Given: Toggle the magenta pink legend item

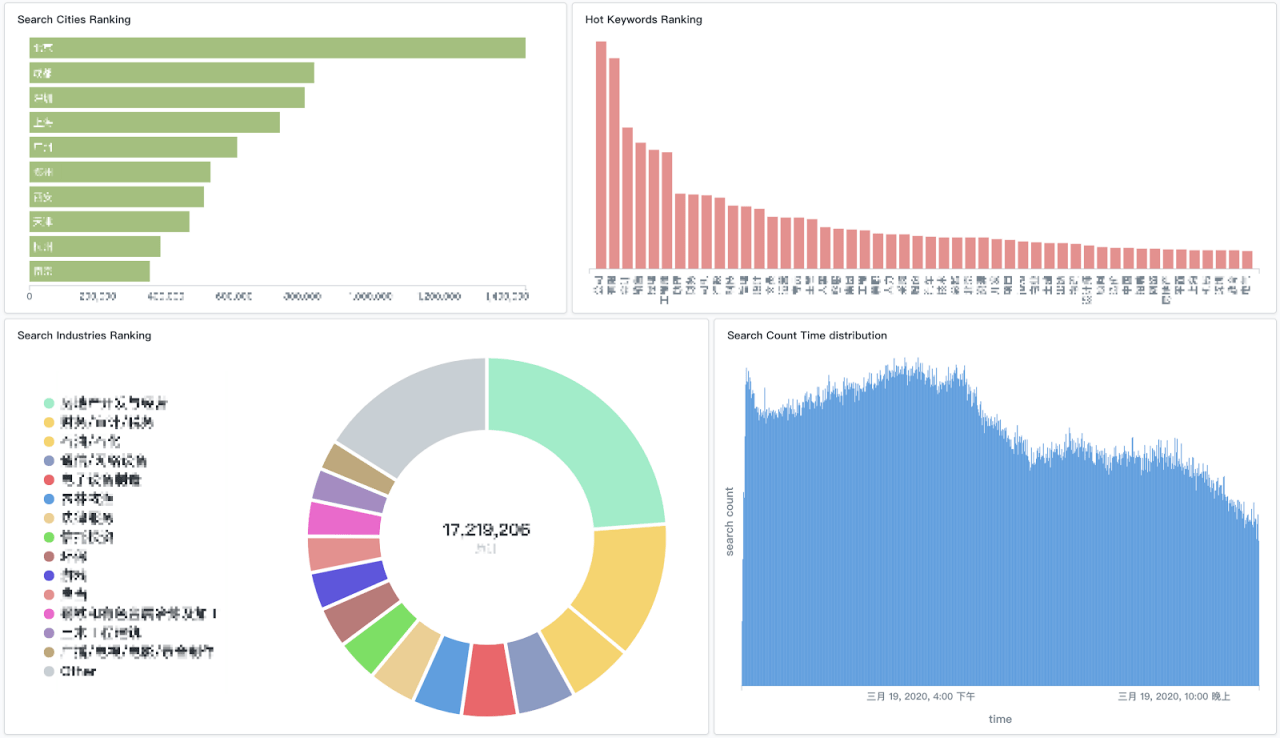Looking at the screenshot, I should 48,613.
